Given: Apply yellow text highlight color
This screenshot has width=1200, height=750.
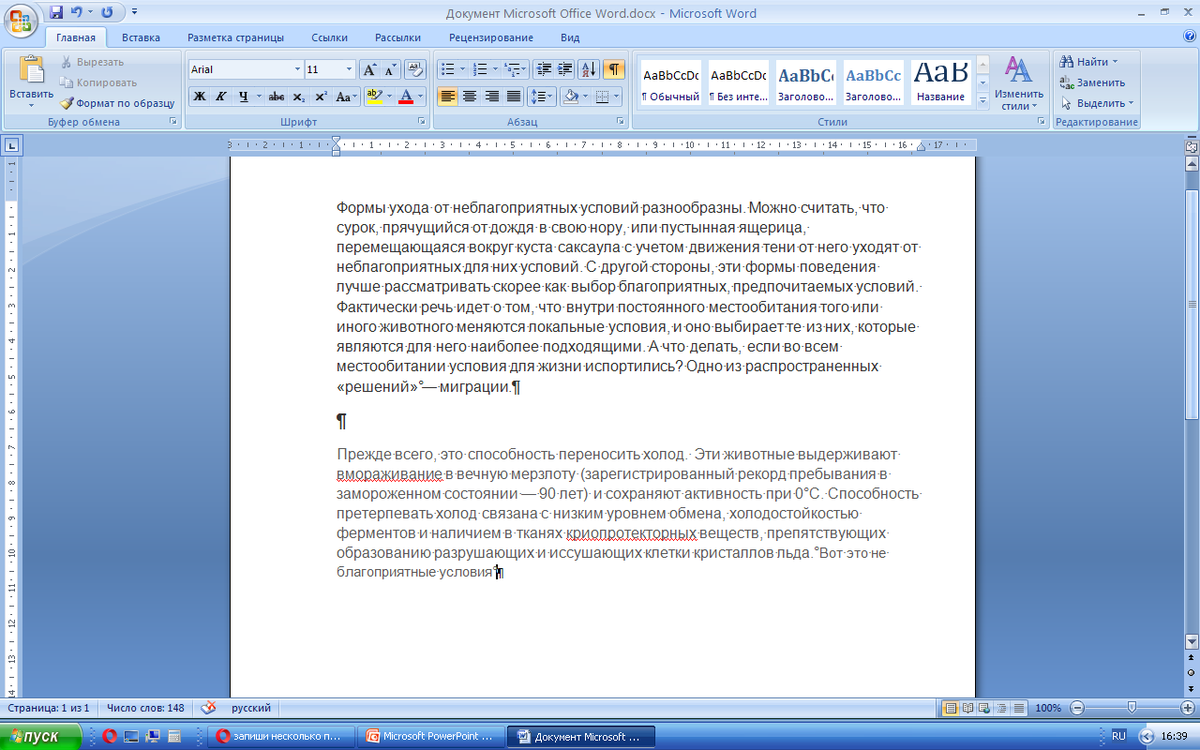Looking at the screenshot, I should click(373, 97).
